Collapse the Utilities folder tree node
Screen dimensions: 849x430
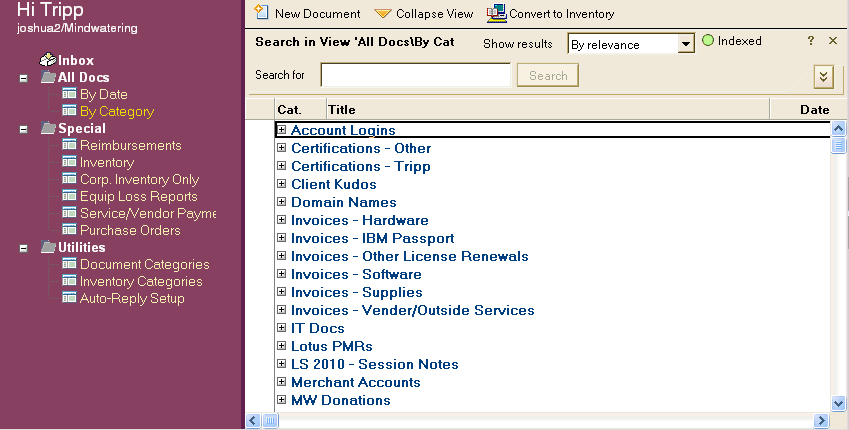click(x=23, y=247)
